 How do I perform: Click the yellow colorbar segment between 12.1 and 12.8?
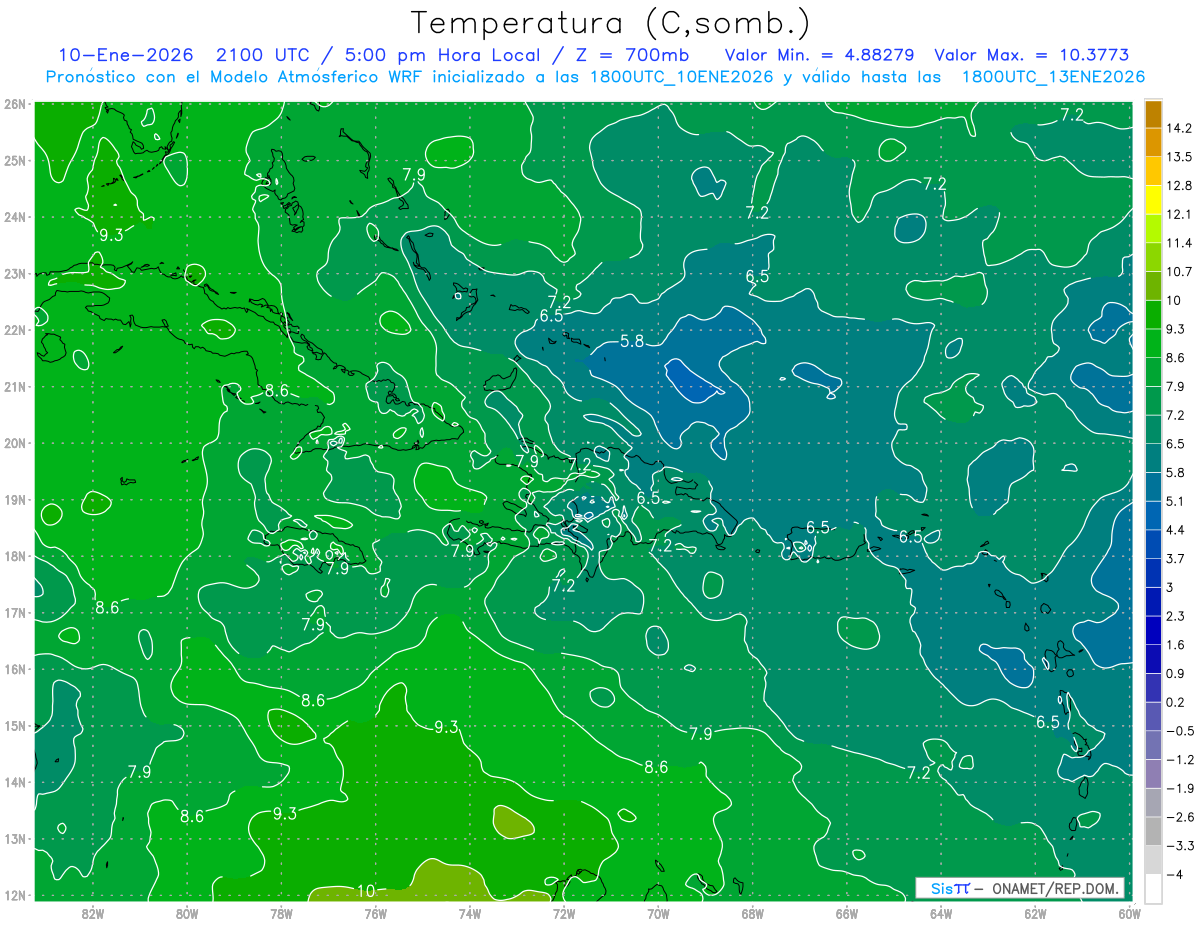pyautogui.click(x=1153, y=200)
